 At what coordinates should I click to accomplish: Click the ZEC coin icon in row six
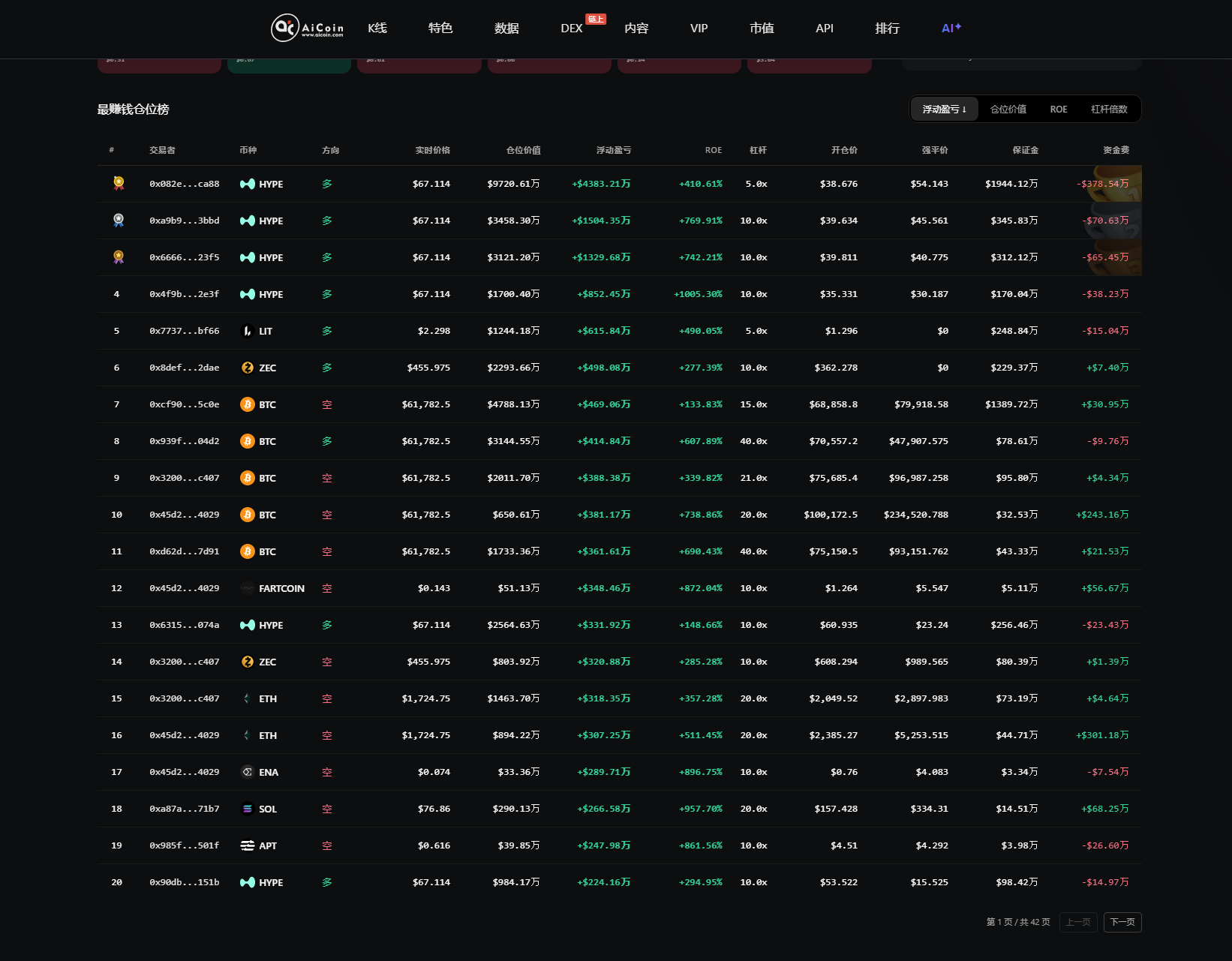(248, 368)
